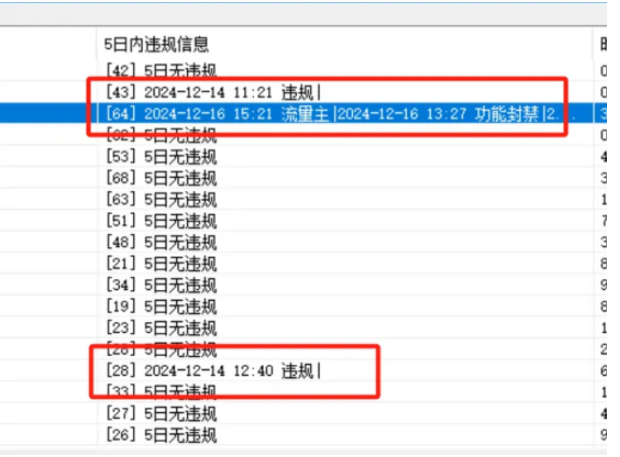Screen dimensions: 620x457
Task: Select row [23] 5日无违规
Action: coord(160,328)
